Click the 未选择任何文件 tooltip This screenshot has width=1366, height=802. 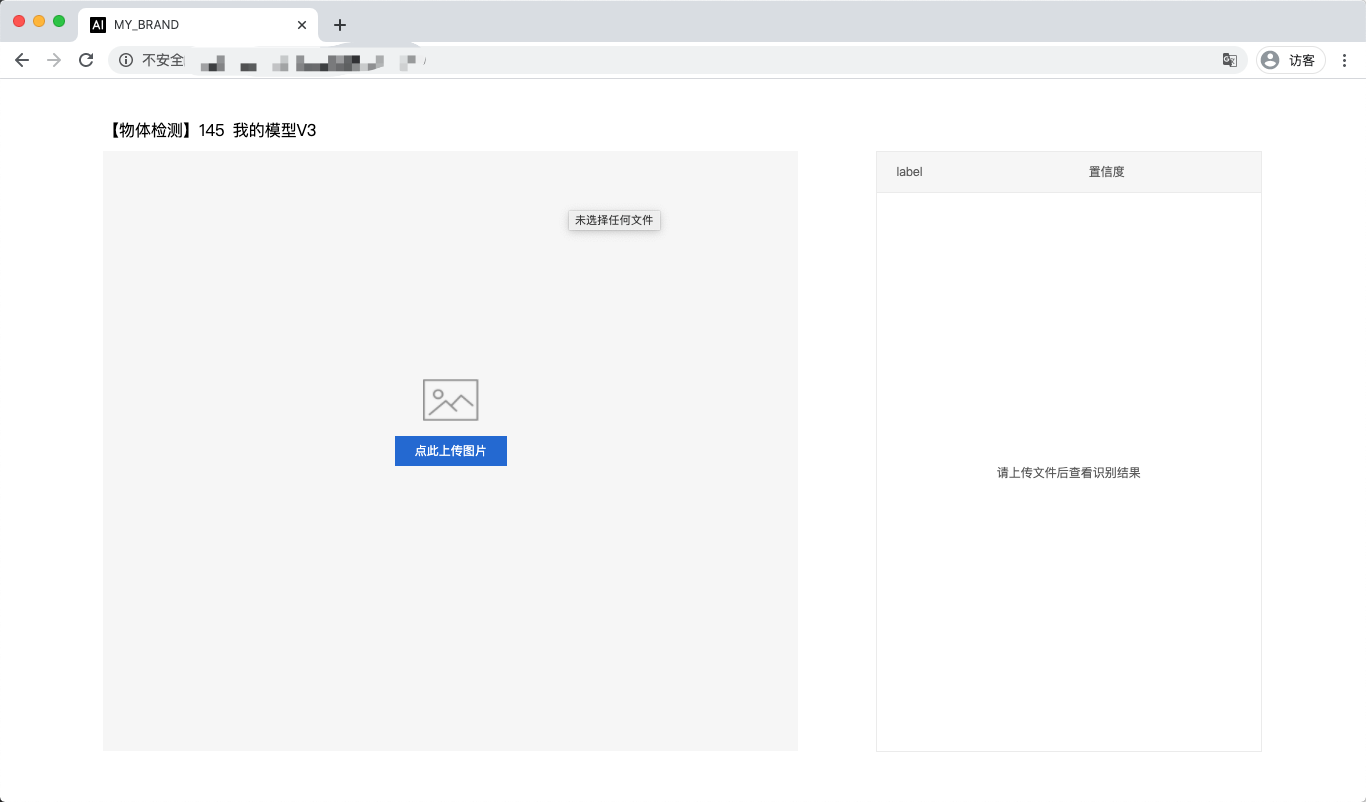click(x=614, y=220)
